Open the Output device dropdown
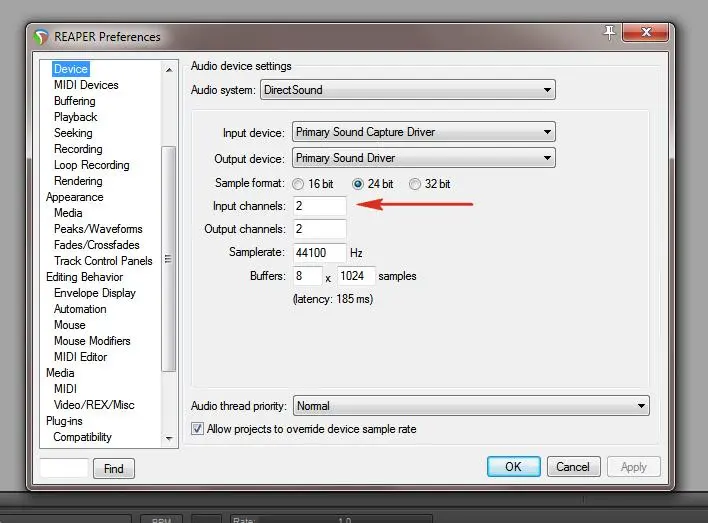The width and height of the screenshot is (708, 523). click(x=424, y=158)
